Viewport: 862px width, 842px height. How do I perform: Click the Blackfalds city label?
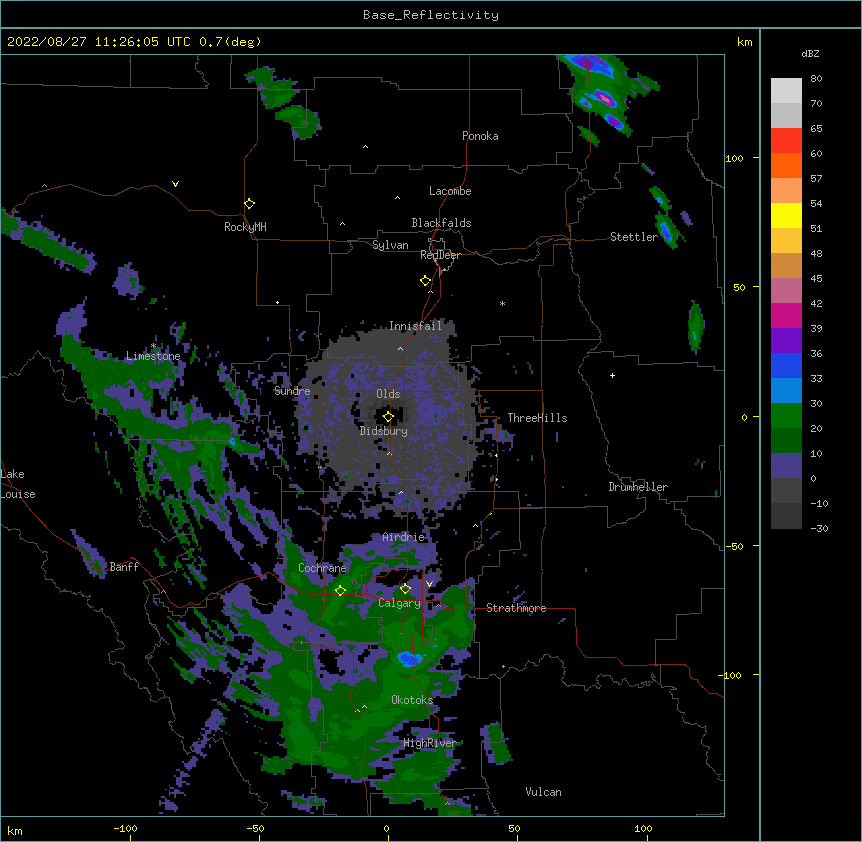(x=441, y=223)
